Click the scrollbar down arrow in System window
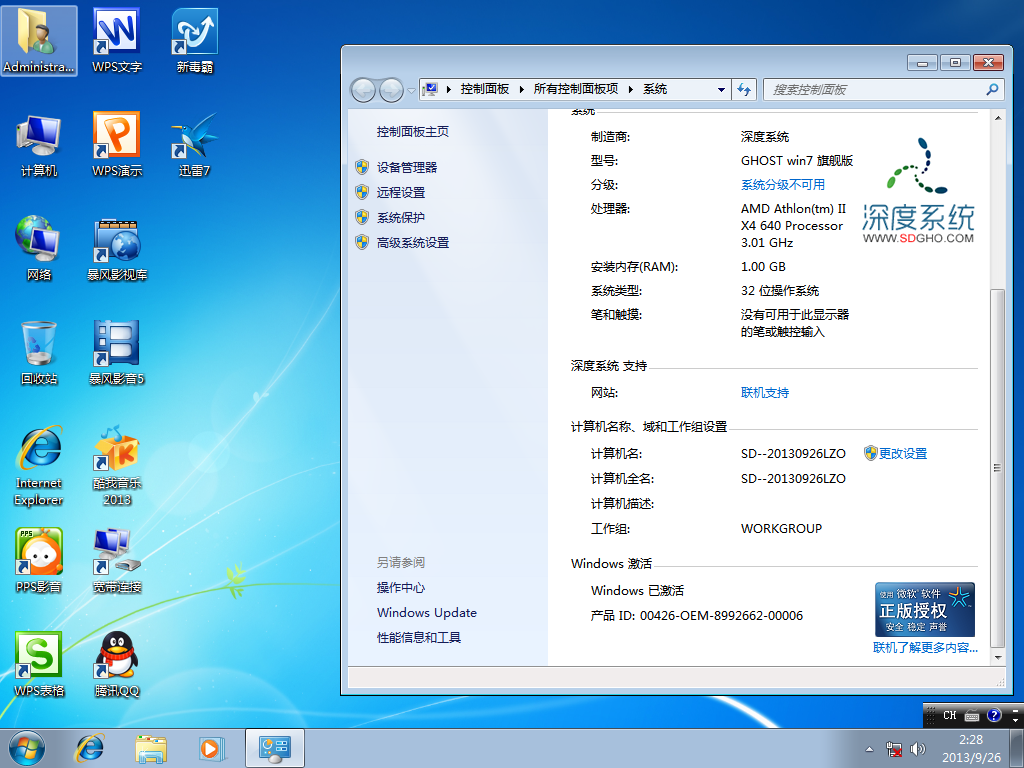 [x=997, y=658]
